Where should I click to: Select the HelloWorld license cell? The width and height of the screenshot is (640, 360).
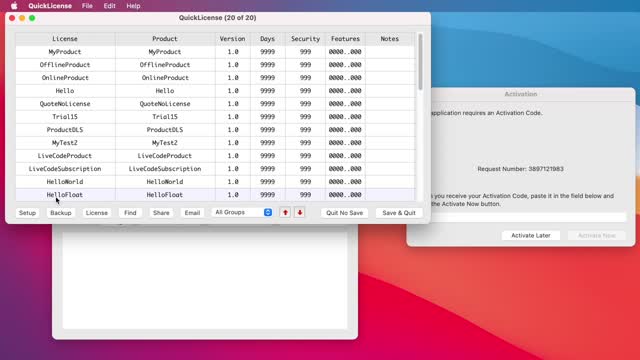click(65, 182)
